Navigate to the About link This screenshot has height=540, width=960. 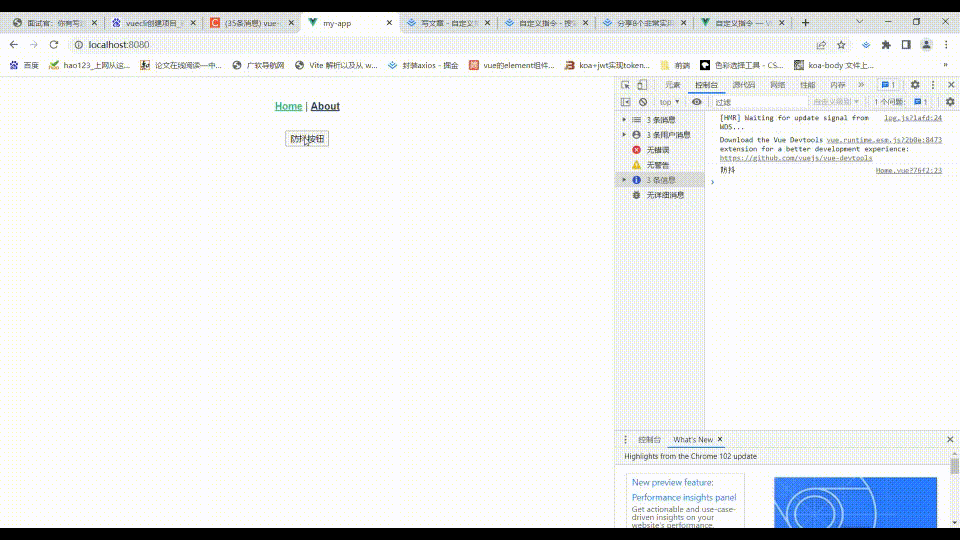[x=325, y=106]
